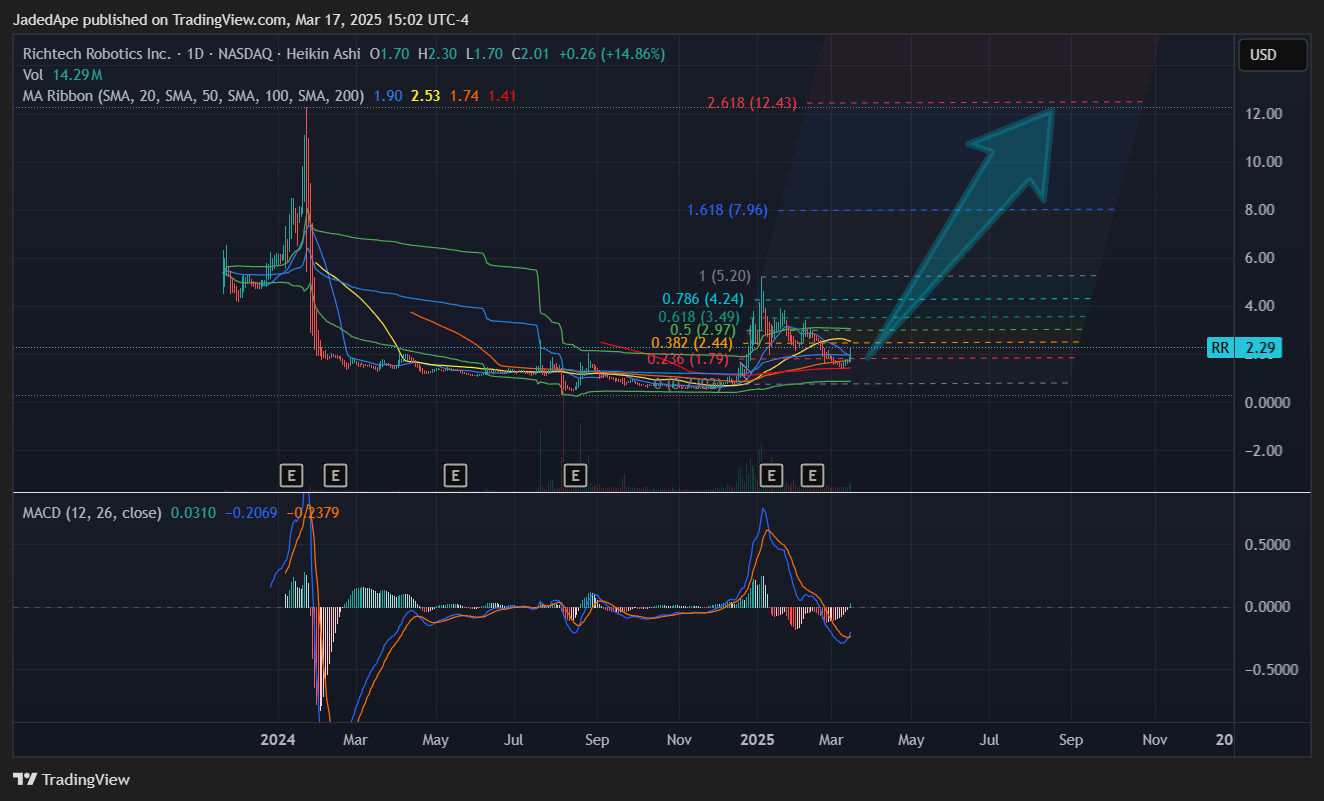
Task: Click the 0.236 (1.79) Fibonacci level label
Action: pos(688,359)
